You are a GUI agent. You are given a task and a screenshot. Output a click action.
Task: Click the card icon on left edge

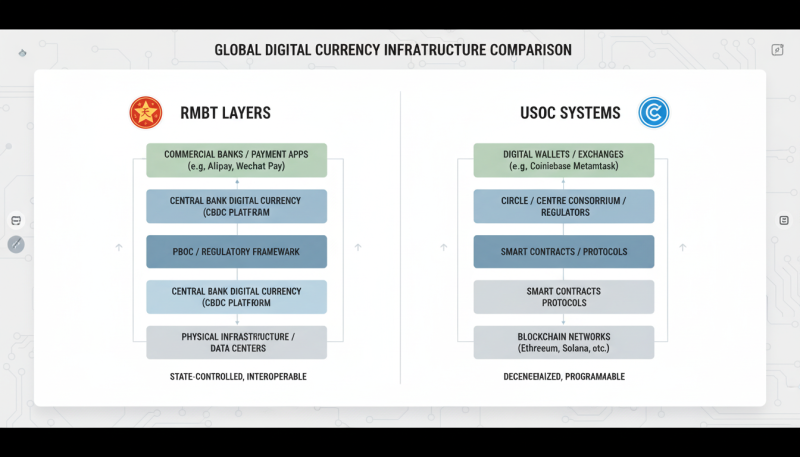click(16, 220)
